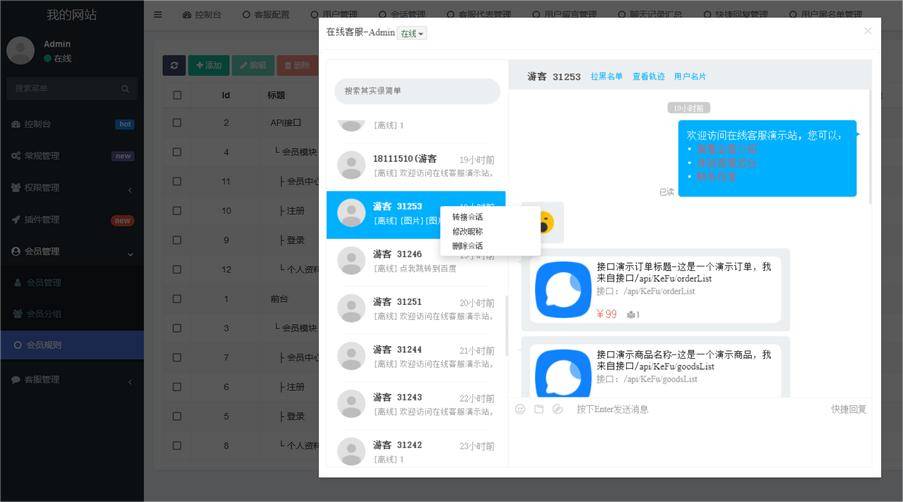Click the refresh icon button in background table
The height and width of the screenshot is (502, 903).
coord(174,66)
